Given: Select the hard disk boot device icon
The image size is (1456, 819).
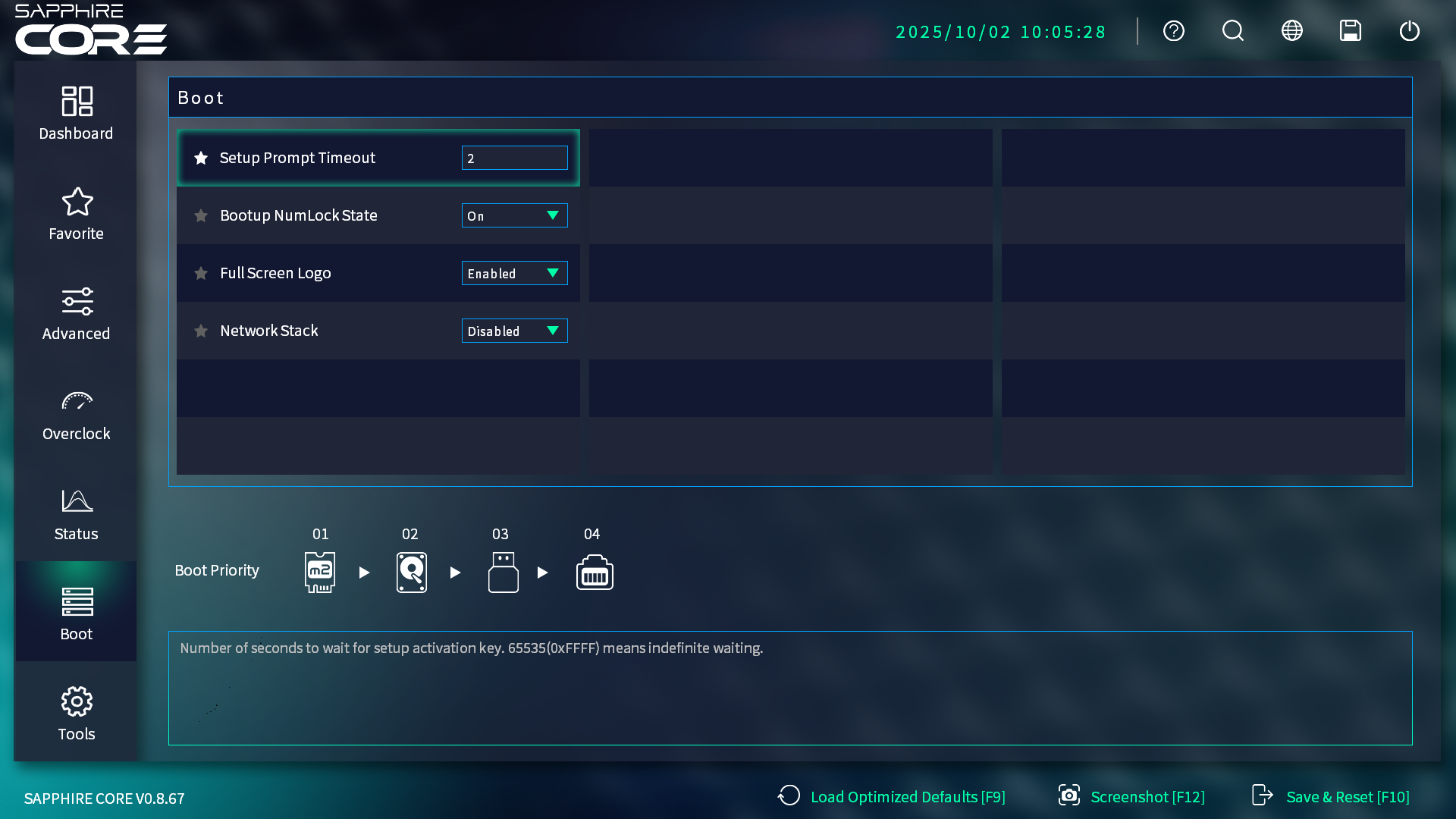Looking at the screenshot, I should 411,572.
